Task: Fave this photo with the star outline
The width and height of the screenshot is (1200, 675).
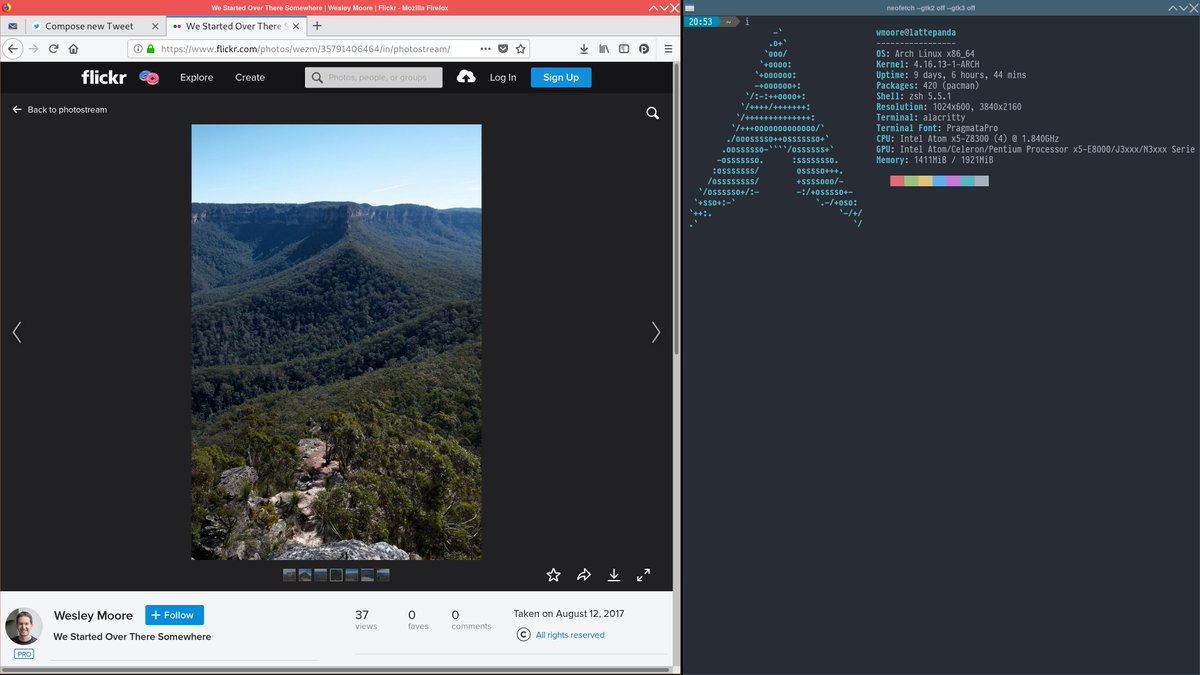Action: [x=553, y=575]
